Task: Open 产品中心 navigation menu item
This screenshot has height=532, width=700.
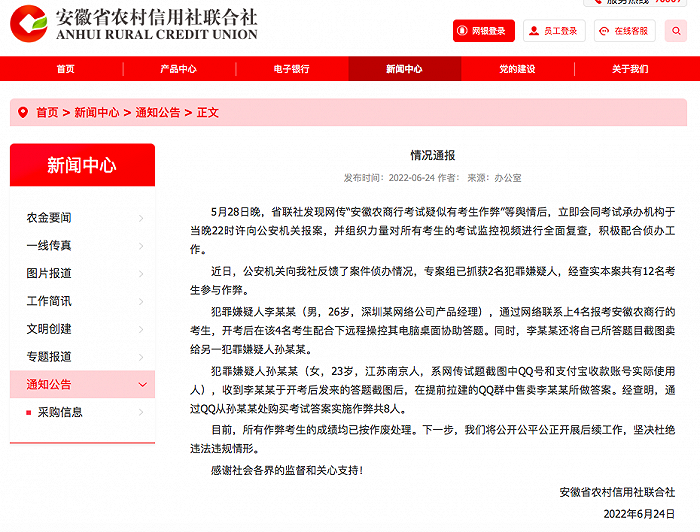Action: click(x=179, y=69)
